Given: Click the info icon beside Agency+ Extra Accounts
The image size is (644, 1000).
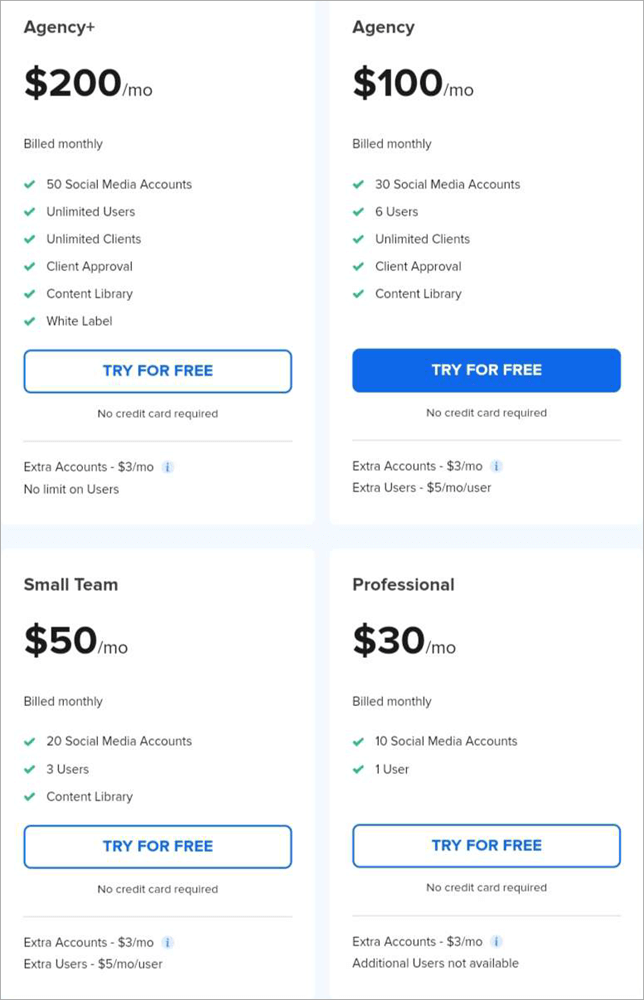Looking at the screenshot, I should (x=168, y=467).
